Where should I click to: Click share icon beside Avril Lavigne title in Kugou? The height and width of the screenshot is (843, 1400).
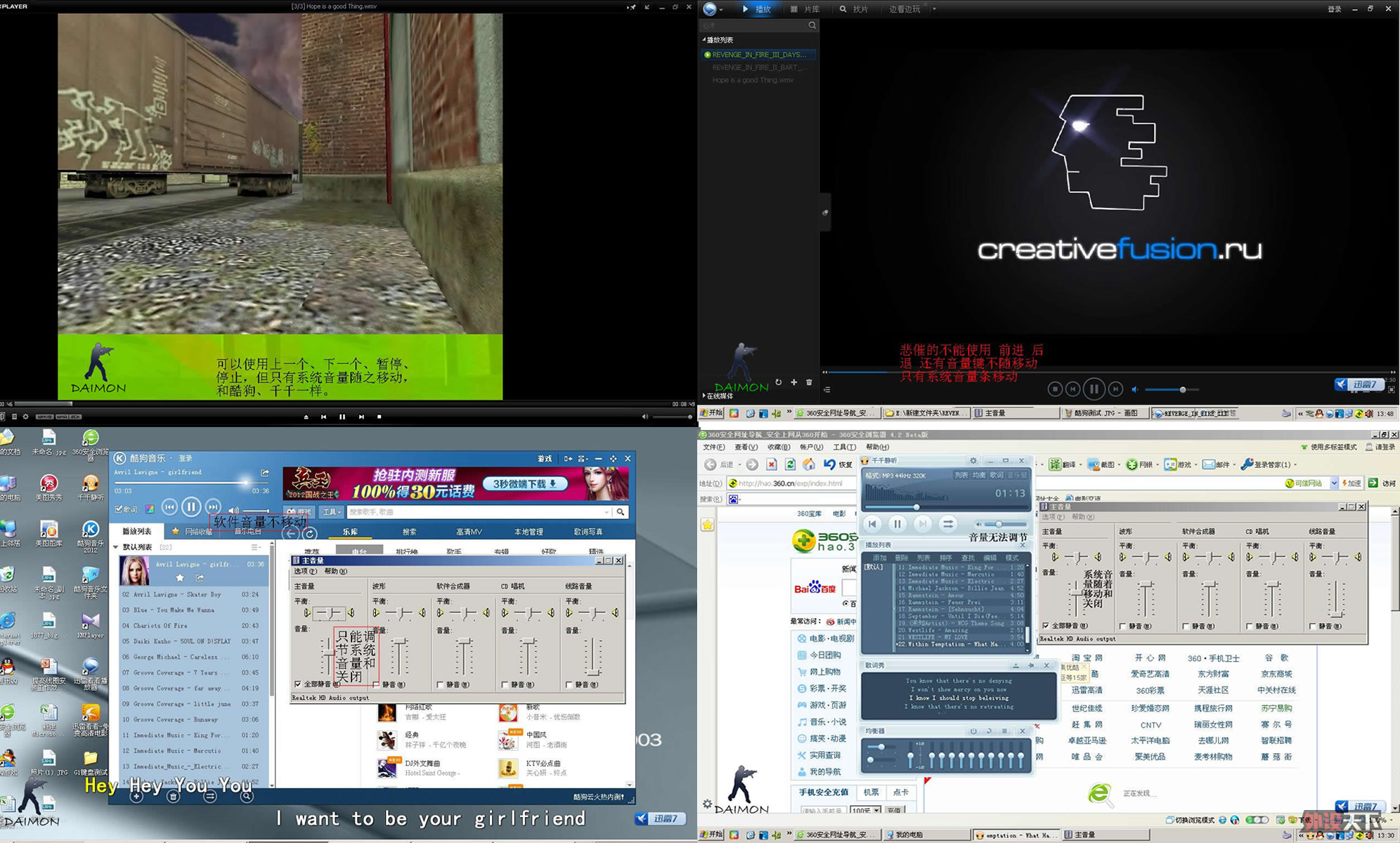tap(265, 473)
